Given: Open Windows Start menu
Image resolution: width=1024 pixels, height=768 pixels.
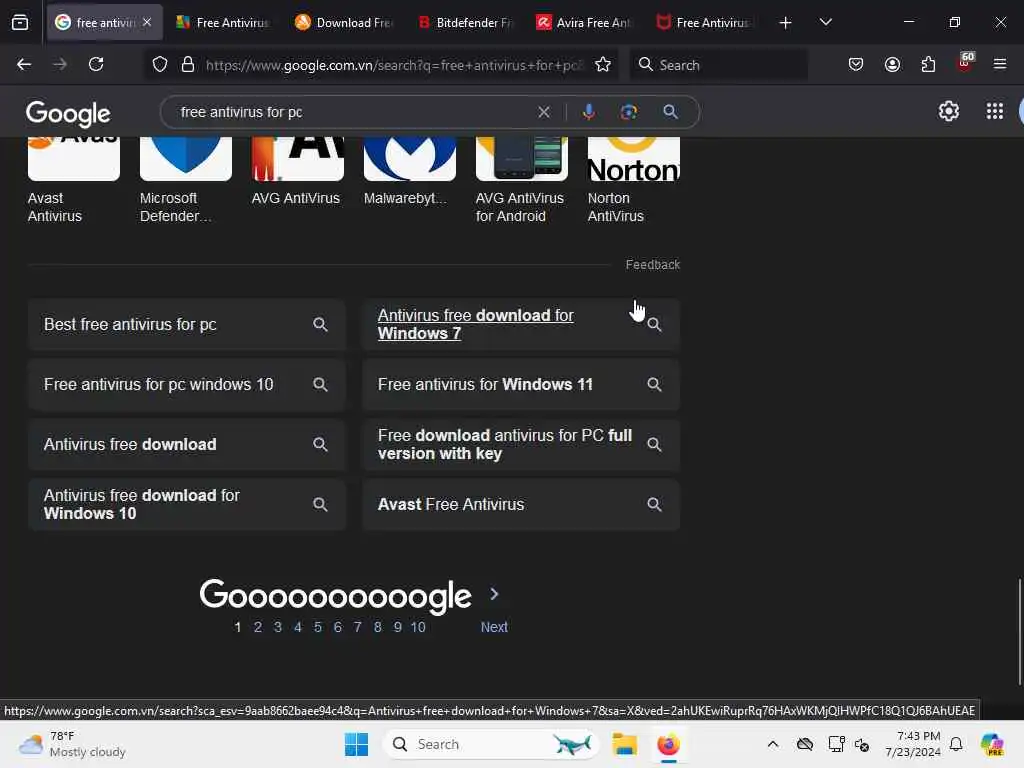Looking at the screenshot, I should [x=356, y=744].
